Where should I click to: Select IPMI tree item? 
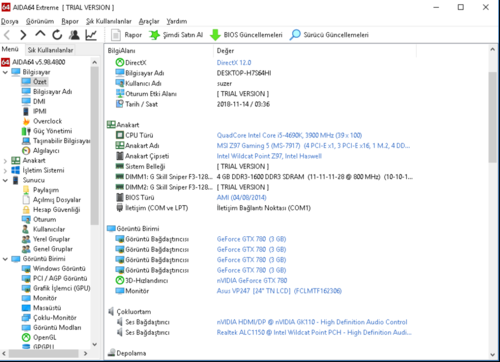[x=34, y=111]
